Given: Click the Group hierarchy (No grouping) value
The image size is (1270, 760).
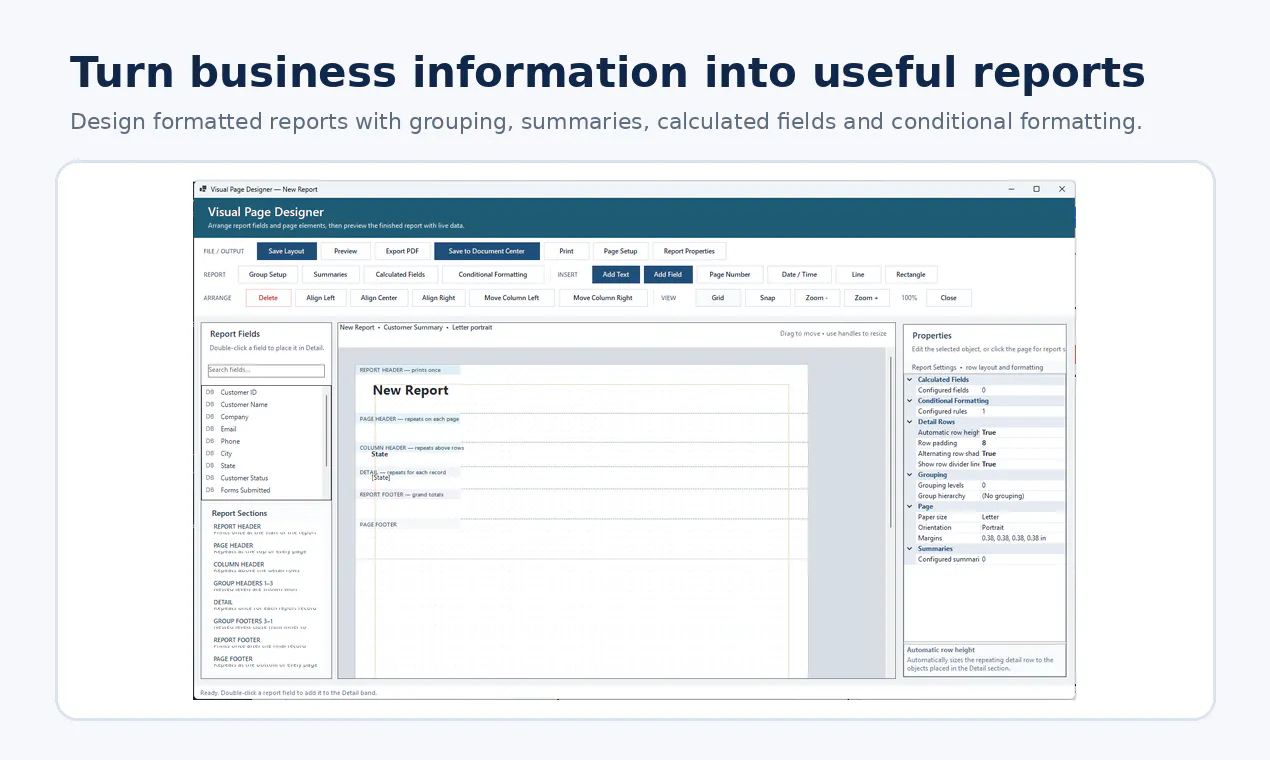Looking at the screenshot, I should pyautogui.click(x=1003, y=496).
